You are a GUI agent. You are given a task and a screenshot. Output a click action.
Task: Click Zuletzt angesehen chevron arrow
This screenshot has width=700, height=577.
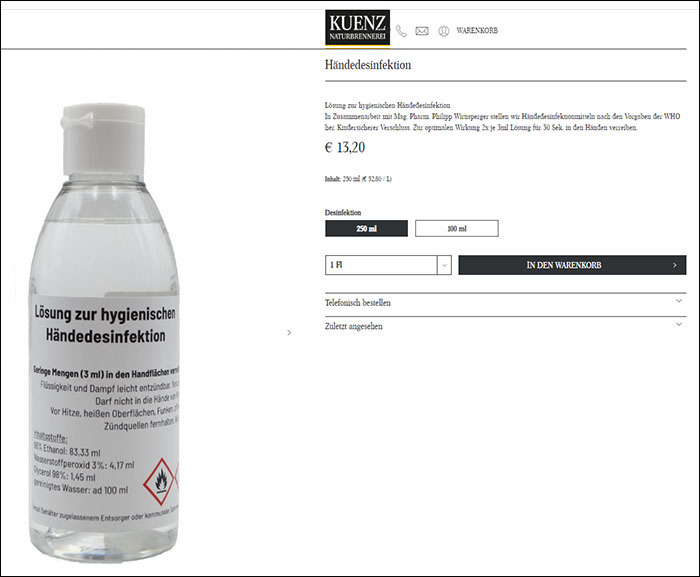coord(679,325)
